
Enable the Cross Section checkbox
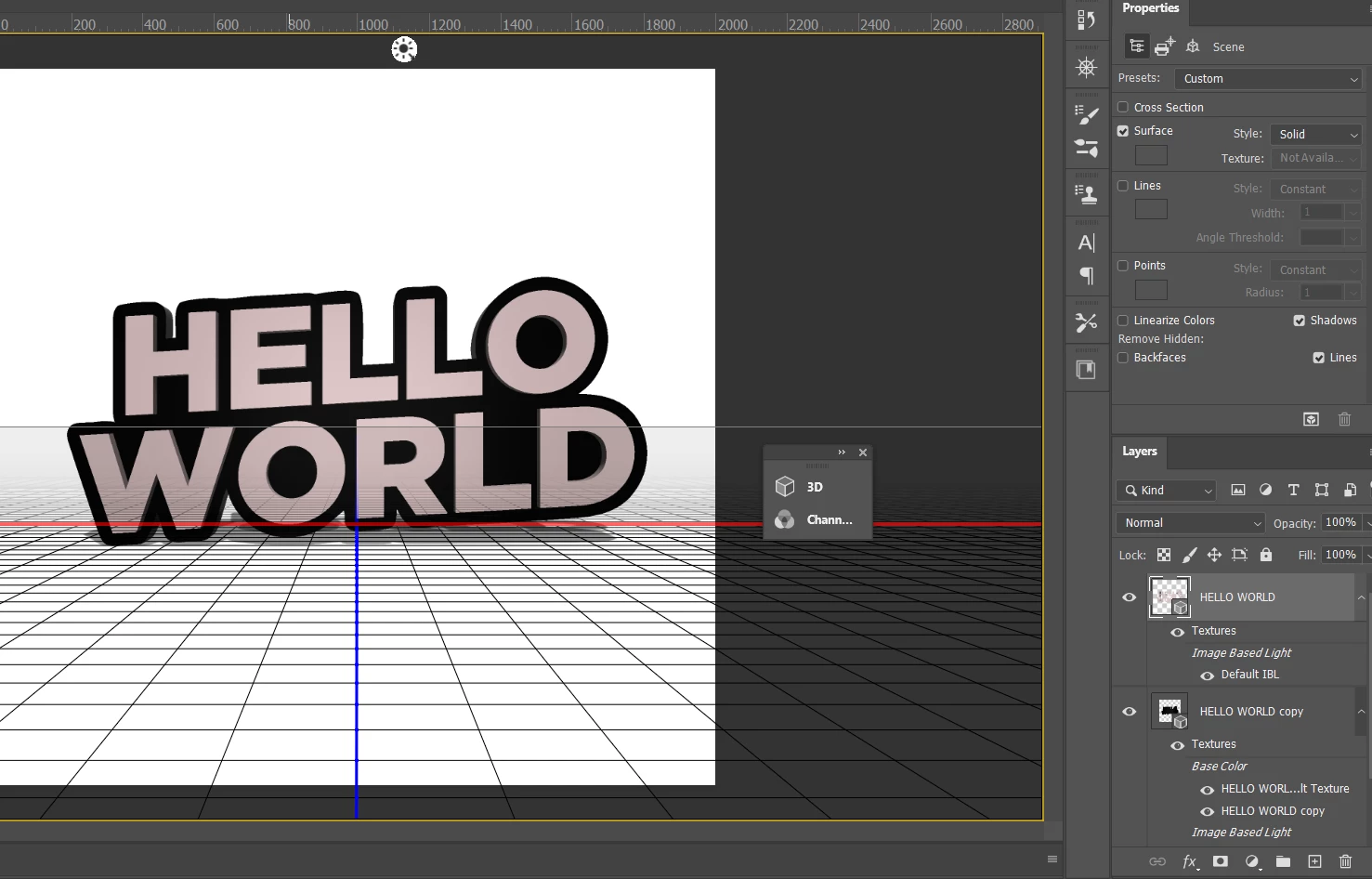[1123, 107]
